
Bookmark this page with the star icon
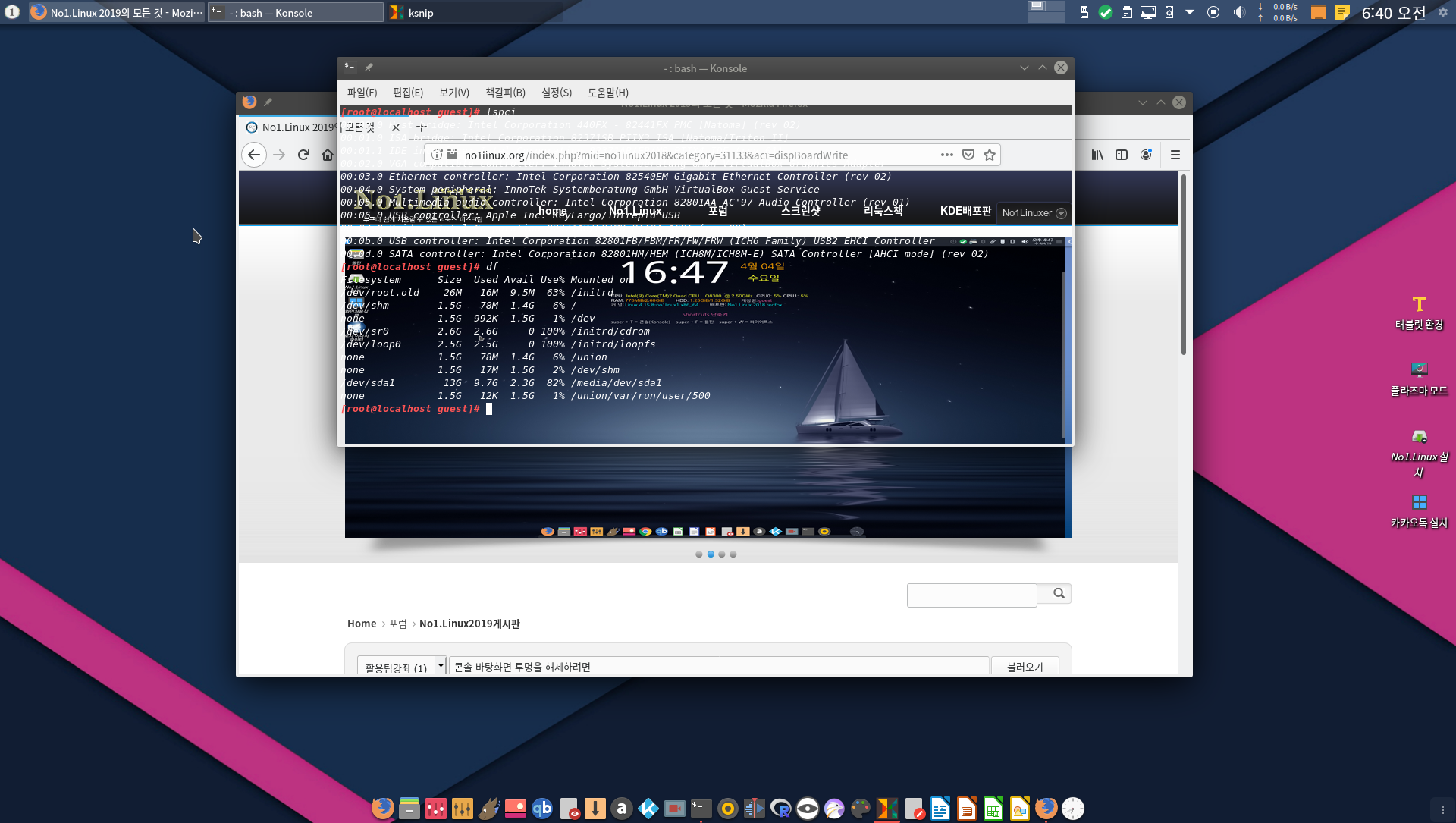[x=990, y=155]
